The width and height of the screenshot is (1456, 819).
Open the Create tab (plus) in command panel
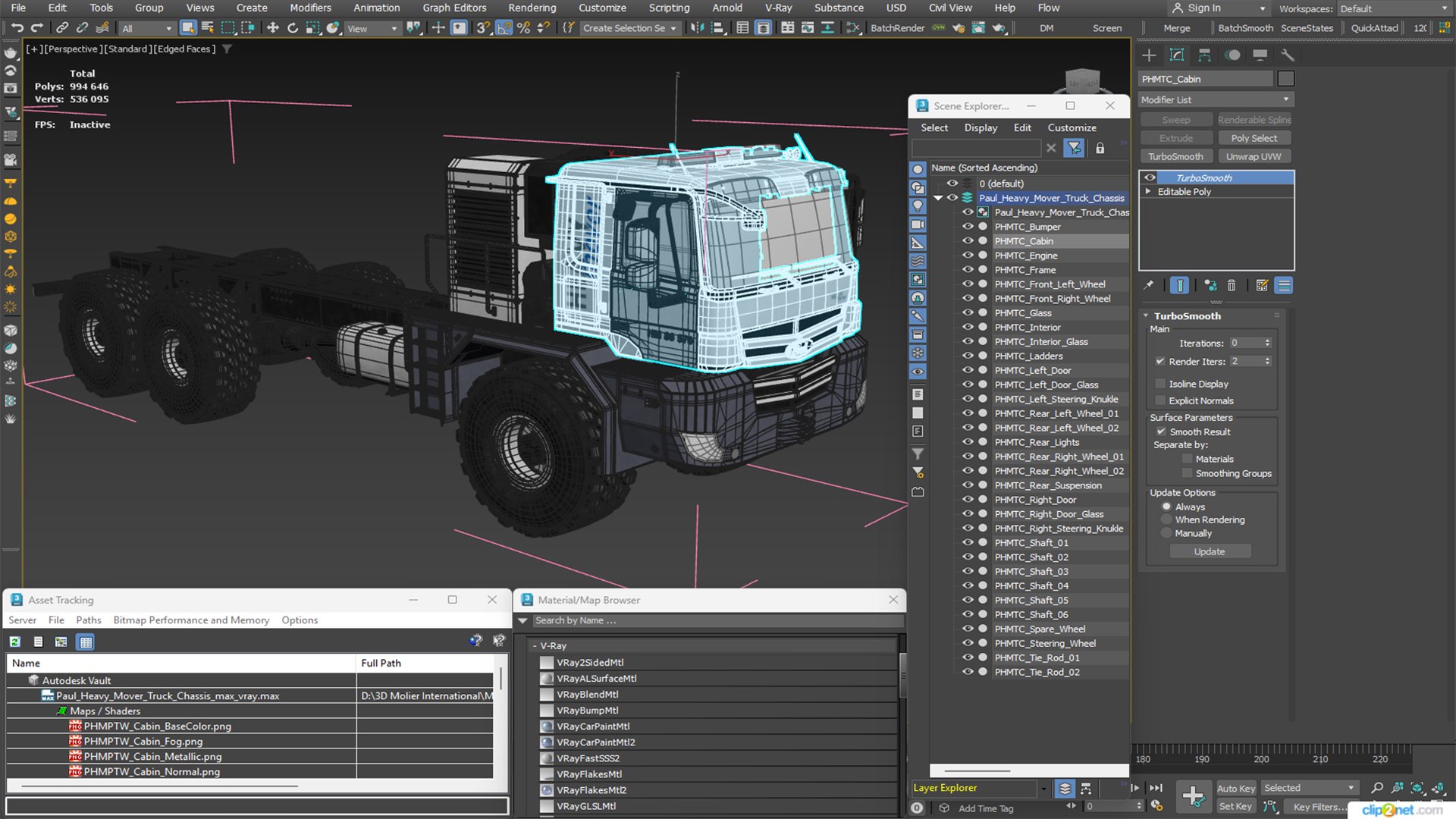click(1149, 55)
